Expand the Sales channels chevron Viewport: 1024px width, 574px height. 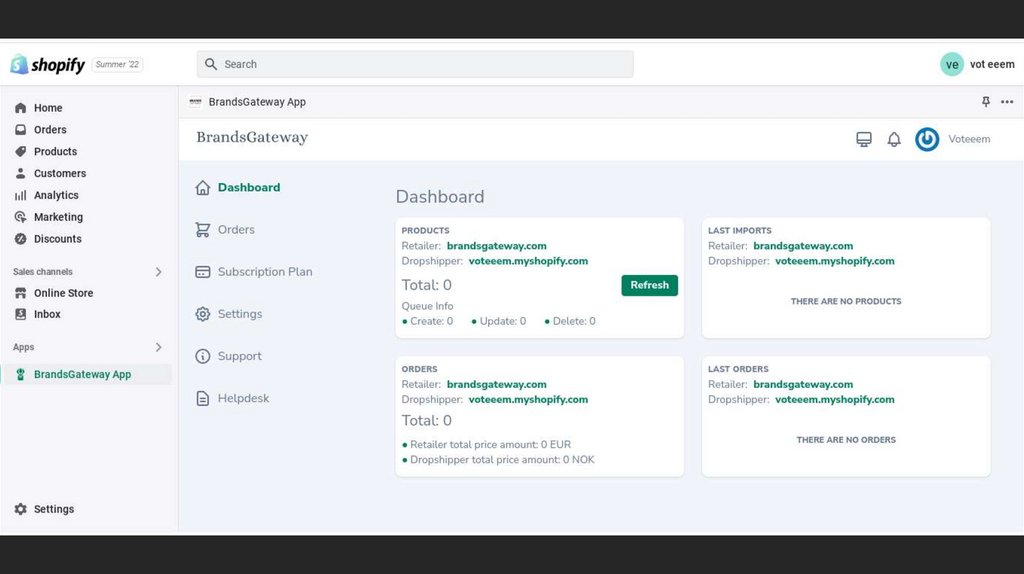tap(158, 272)
